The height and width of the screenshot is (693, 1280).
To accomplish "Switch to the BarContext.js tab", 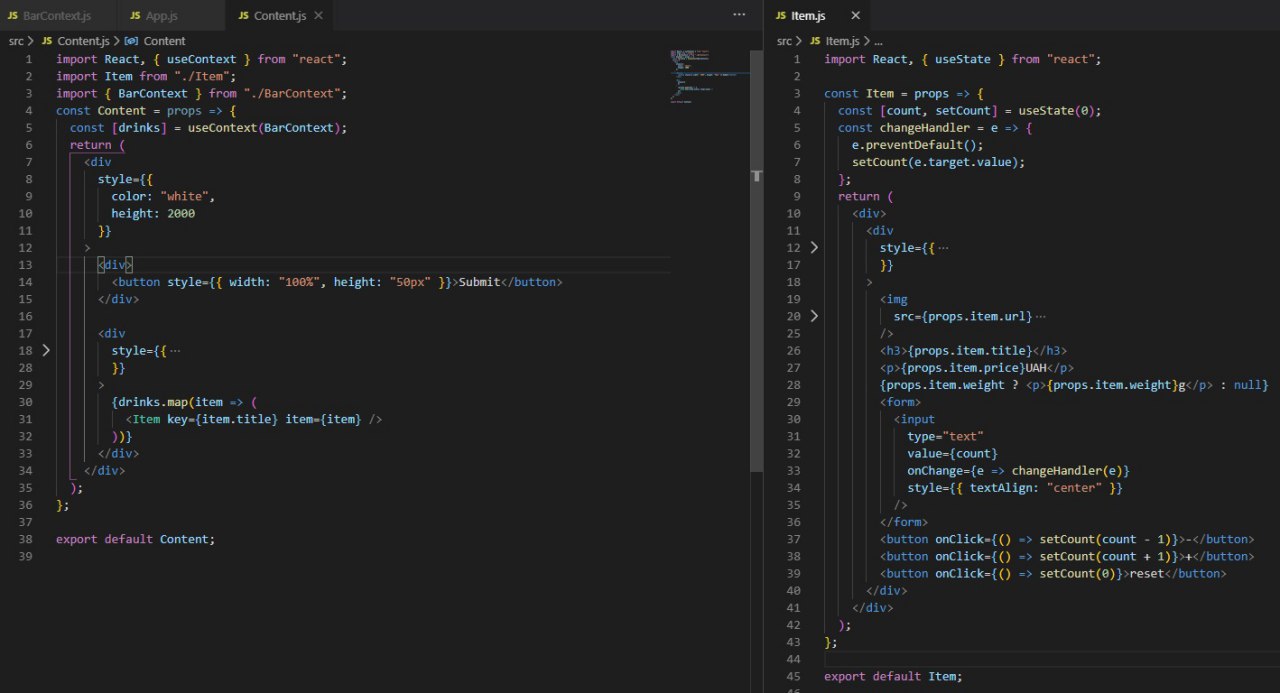I will point(48,16).
